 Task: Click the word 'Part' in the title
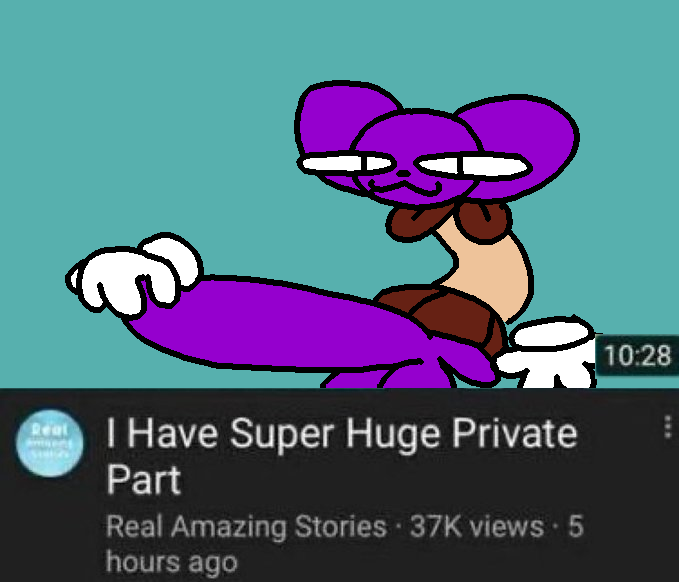[144, 479]
